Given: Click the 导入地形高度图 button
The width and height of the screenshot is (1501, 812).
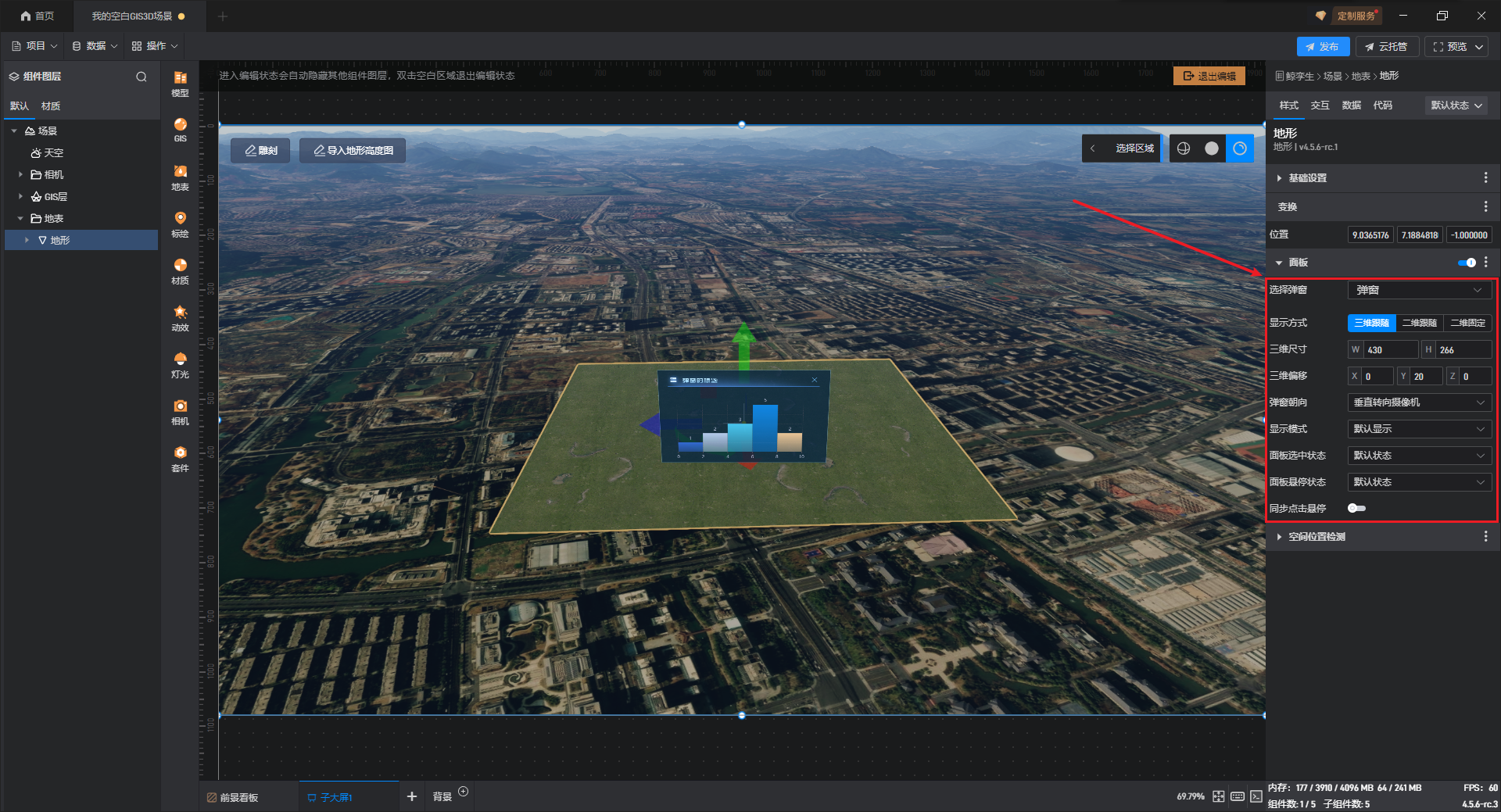Looking at the screenshot, I should (x=353, y=150).
